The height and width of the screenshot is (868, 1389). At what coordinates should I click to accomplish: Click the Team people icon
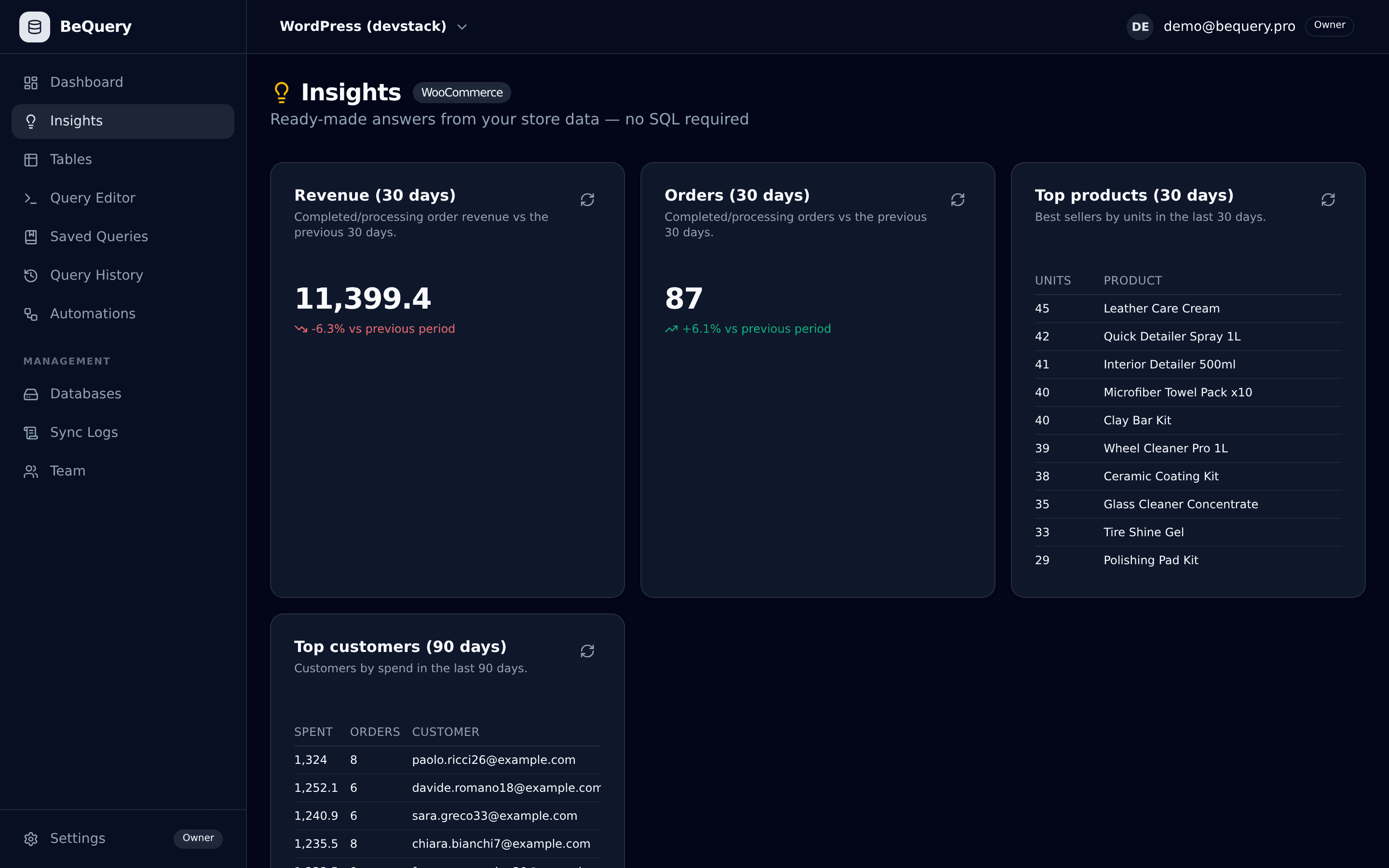click(x=31, y=471)
